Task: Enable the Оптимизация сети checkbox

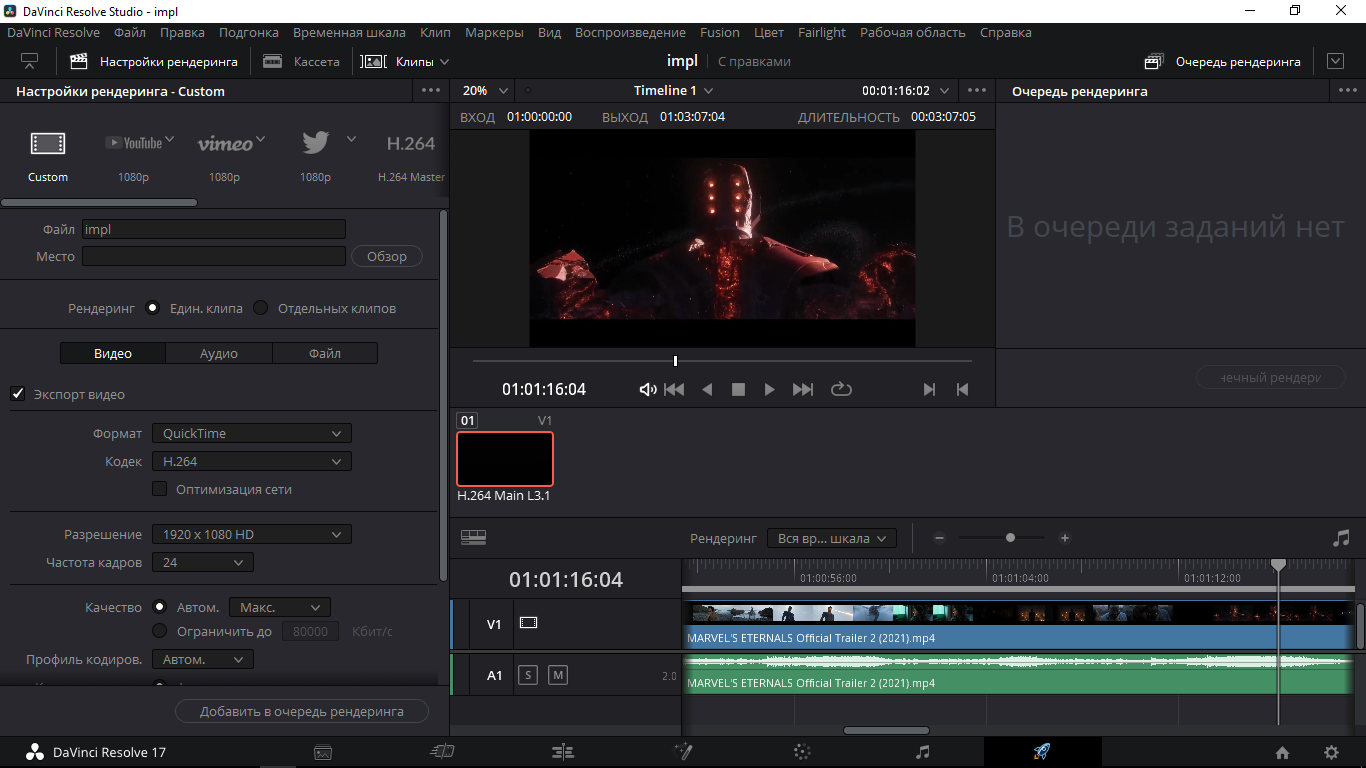Action: coord(159,489)
